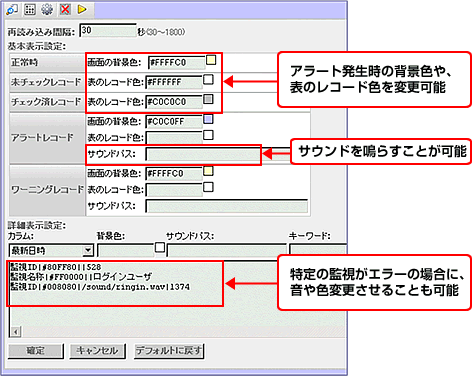Click the デフォルトに戻す button
Screen dimensions: 472x376
(x=169, y=351)
